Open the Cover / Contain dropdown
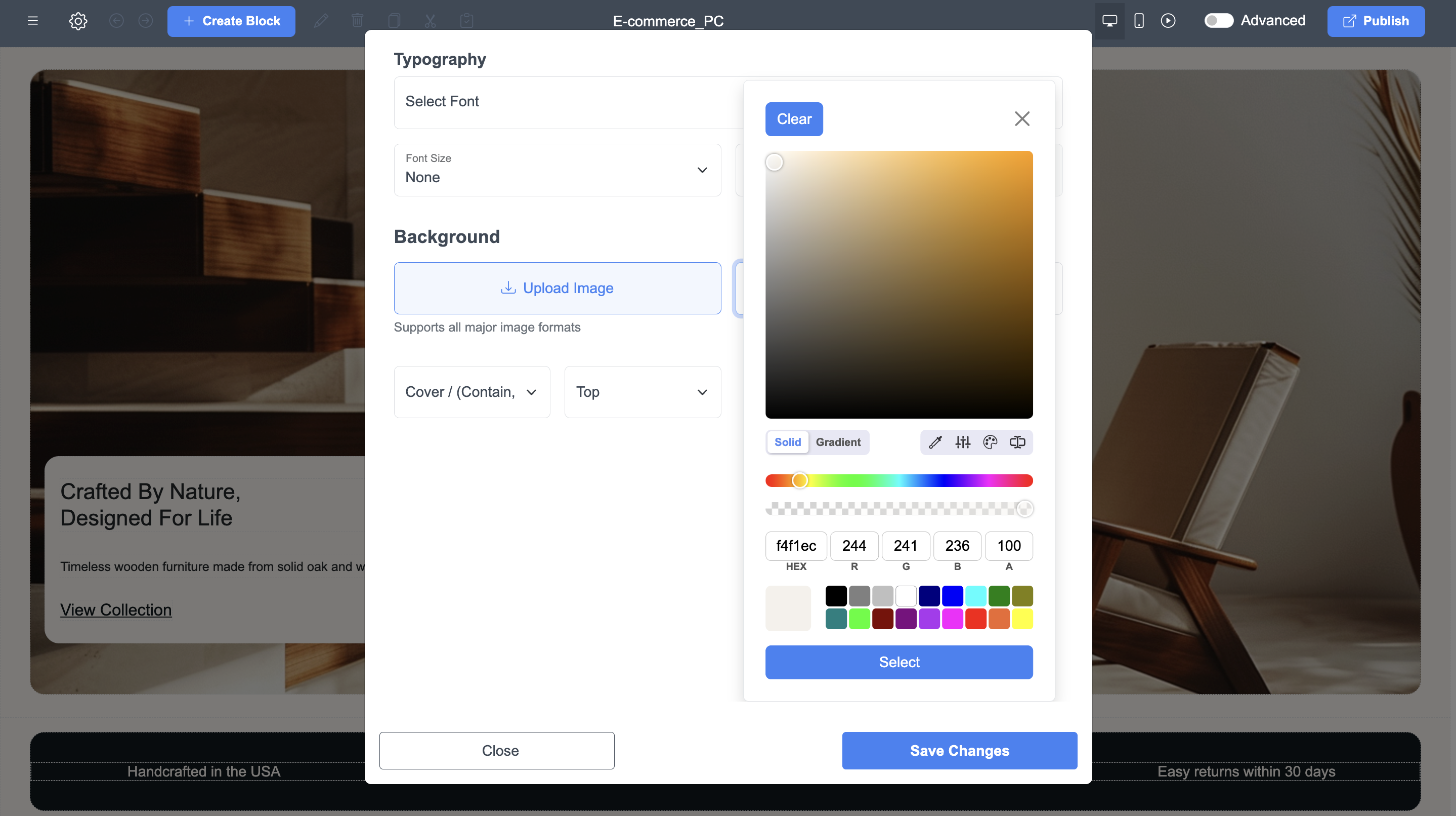 472,392
